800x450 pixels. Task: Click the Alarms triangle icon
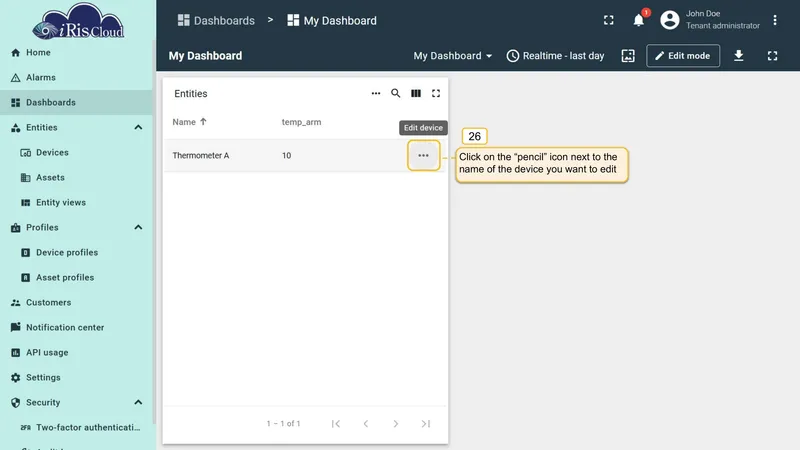click(x=16, y=78)
